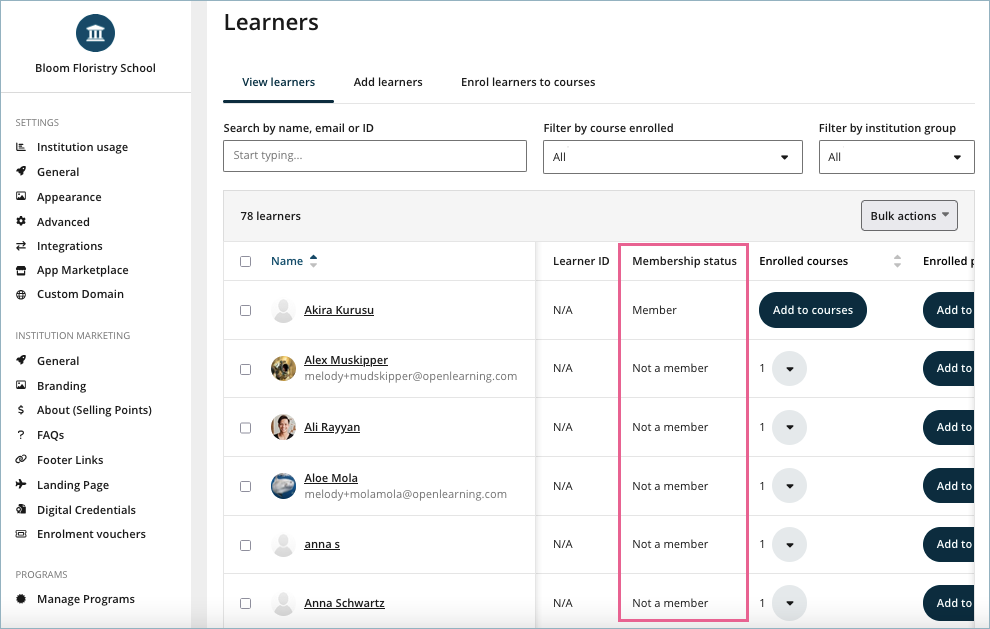The image size is (990, 629).
Task: Click the Landing Page plane icon
Action: (x=21, y=485)
